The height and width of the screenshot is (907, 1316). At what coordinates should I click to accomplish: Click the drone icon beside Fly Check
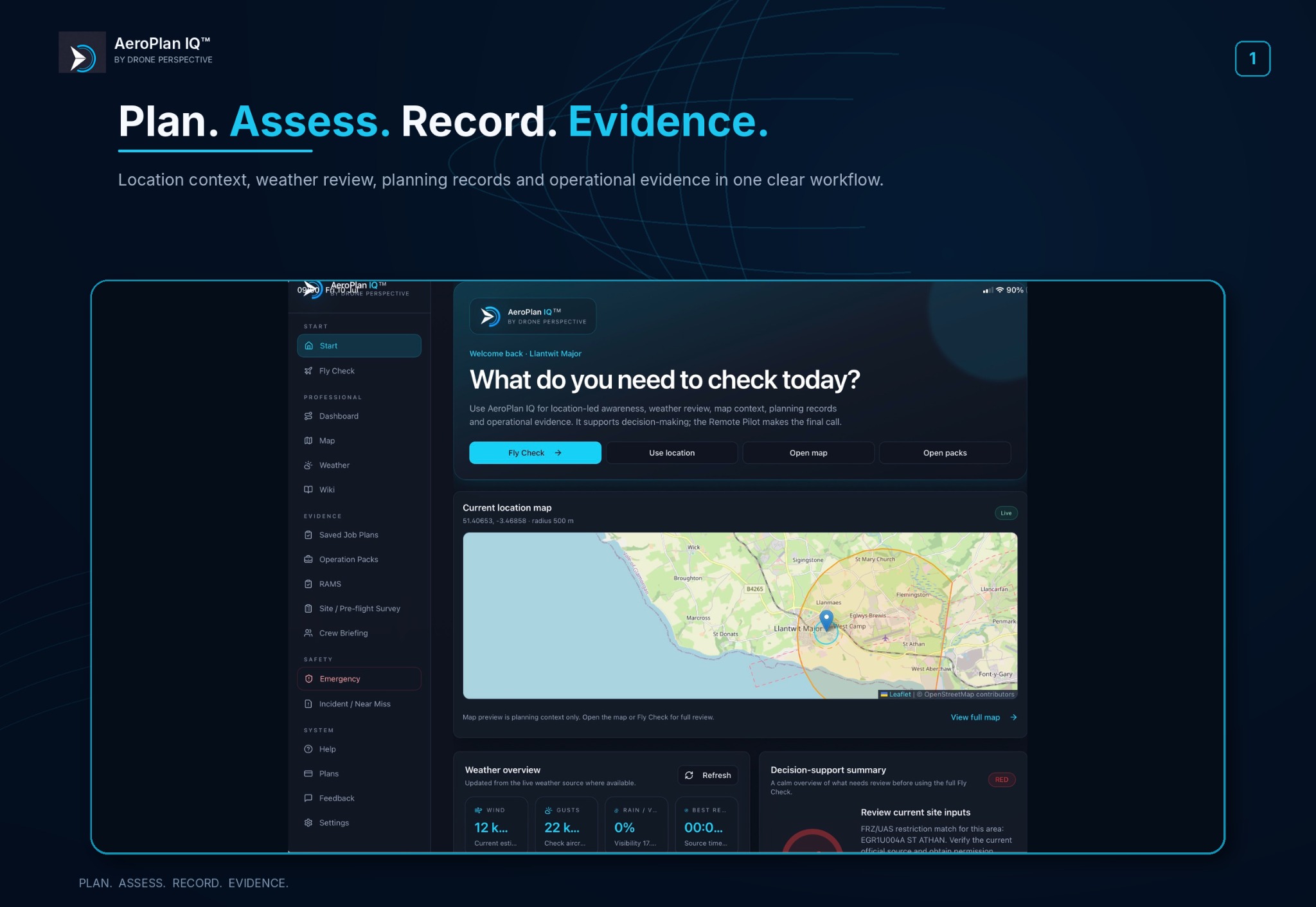click(x=308, y=371)
